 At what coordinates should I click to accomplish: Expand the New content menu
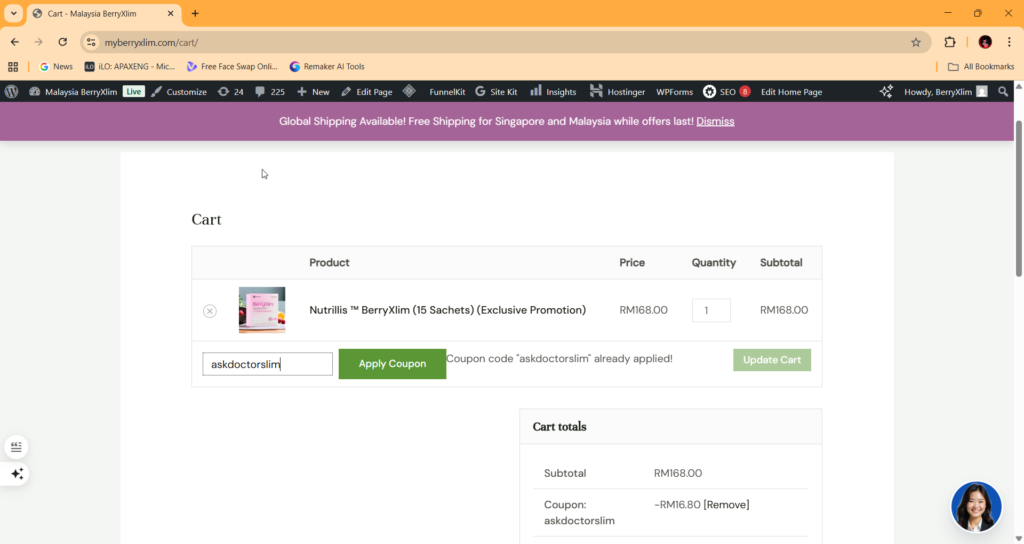click(x=313, y=91)
